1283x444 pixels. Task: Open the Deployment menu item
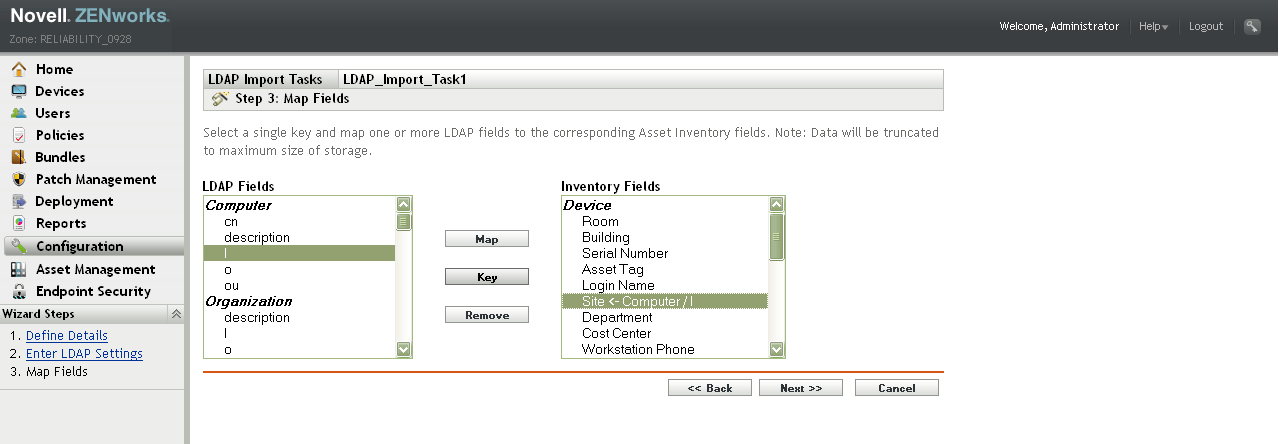(74, 201)
